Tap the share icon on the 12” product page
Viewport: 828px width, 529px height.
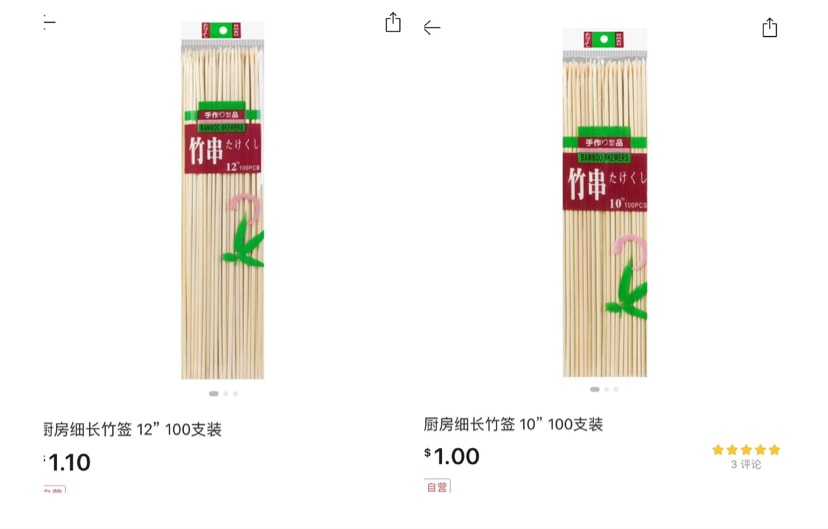click(393, 23)
